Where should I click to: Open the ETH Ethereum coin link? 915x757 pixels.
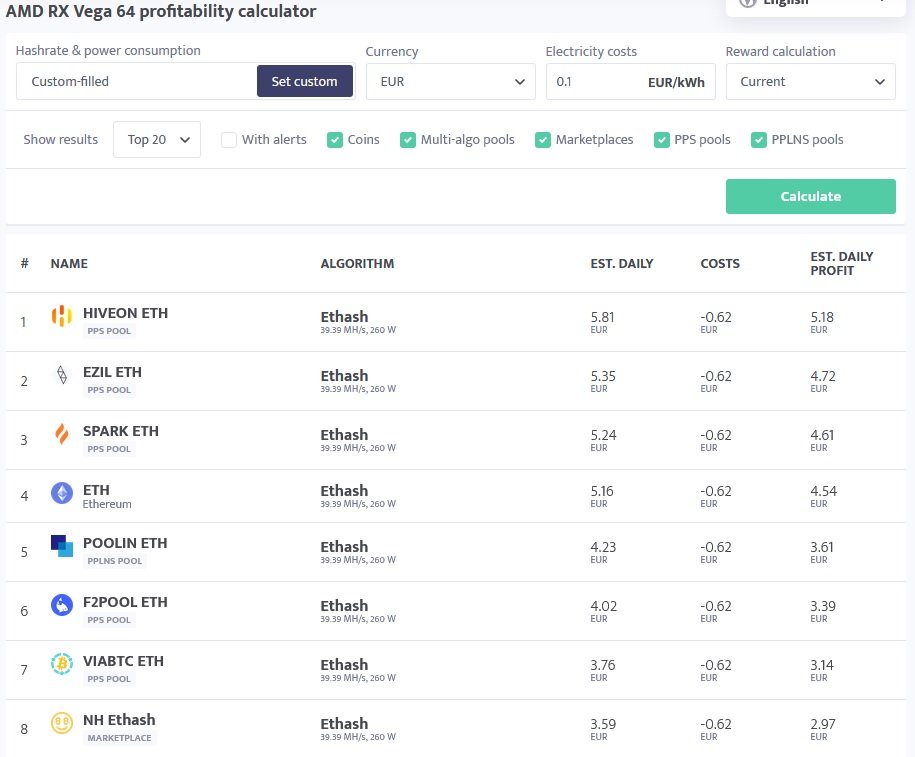click(96, 490)
